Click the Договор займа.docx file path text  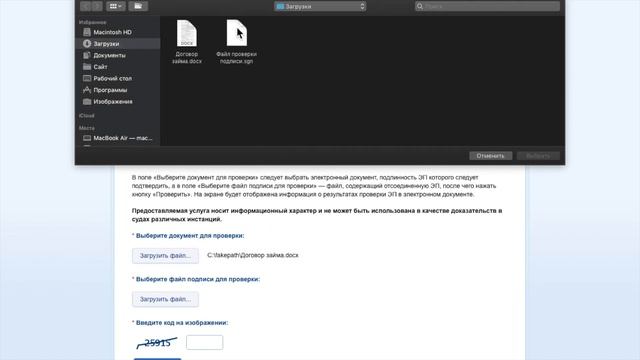[253, 255]
